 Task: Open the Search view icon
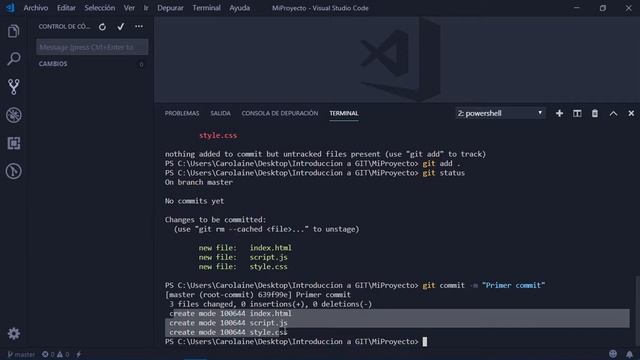13,59
